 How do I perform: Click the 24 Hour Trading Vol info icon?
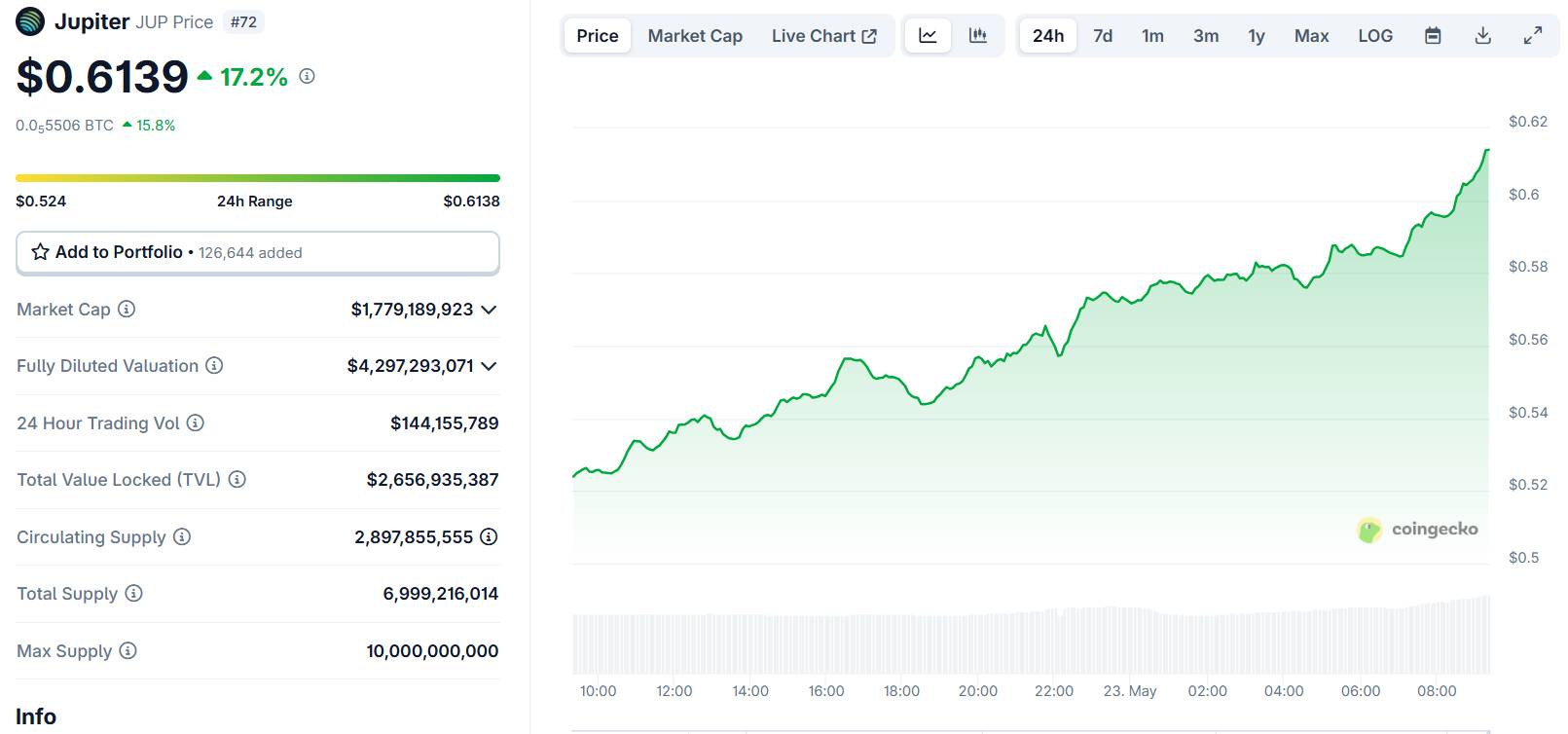click(x=196, y=422)
